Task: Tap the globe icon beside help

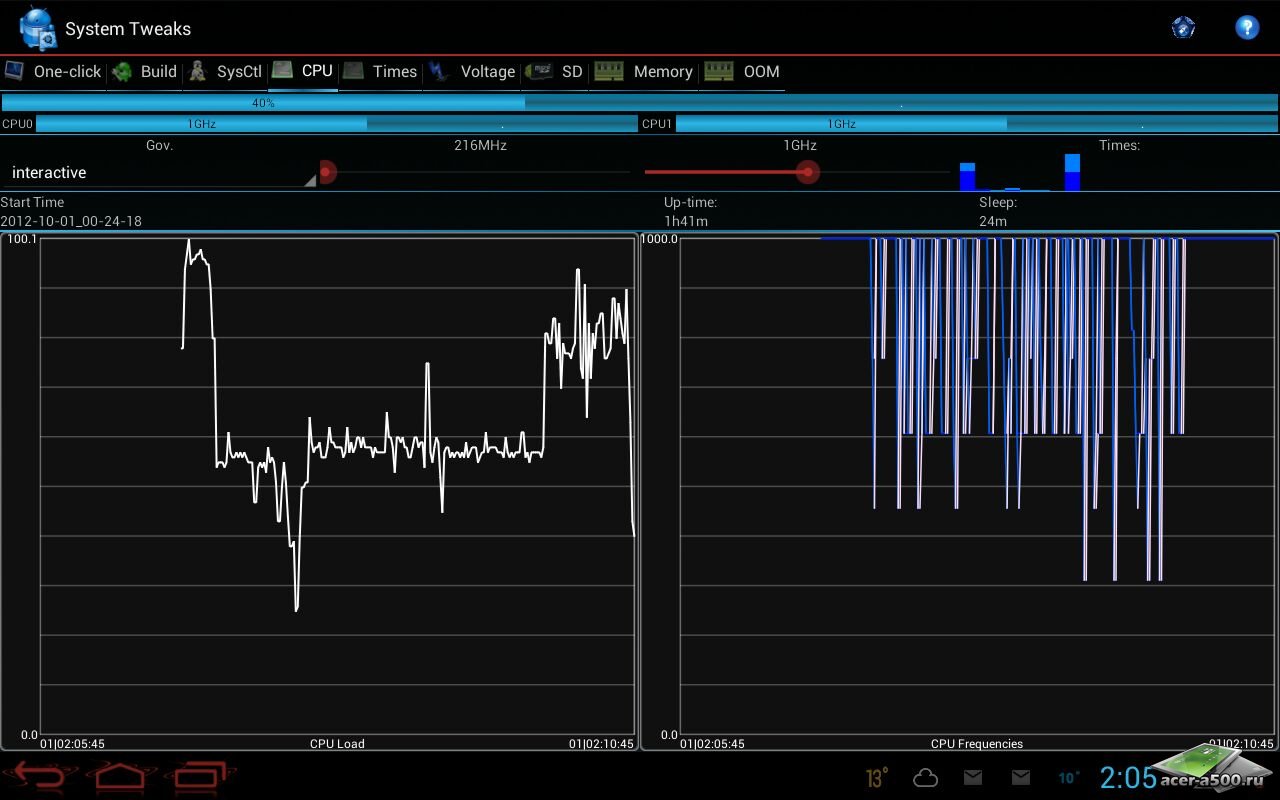Action: [1183, 28]
